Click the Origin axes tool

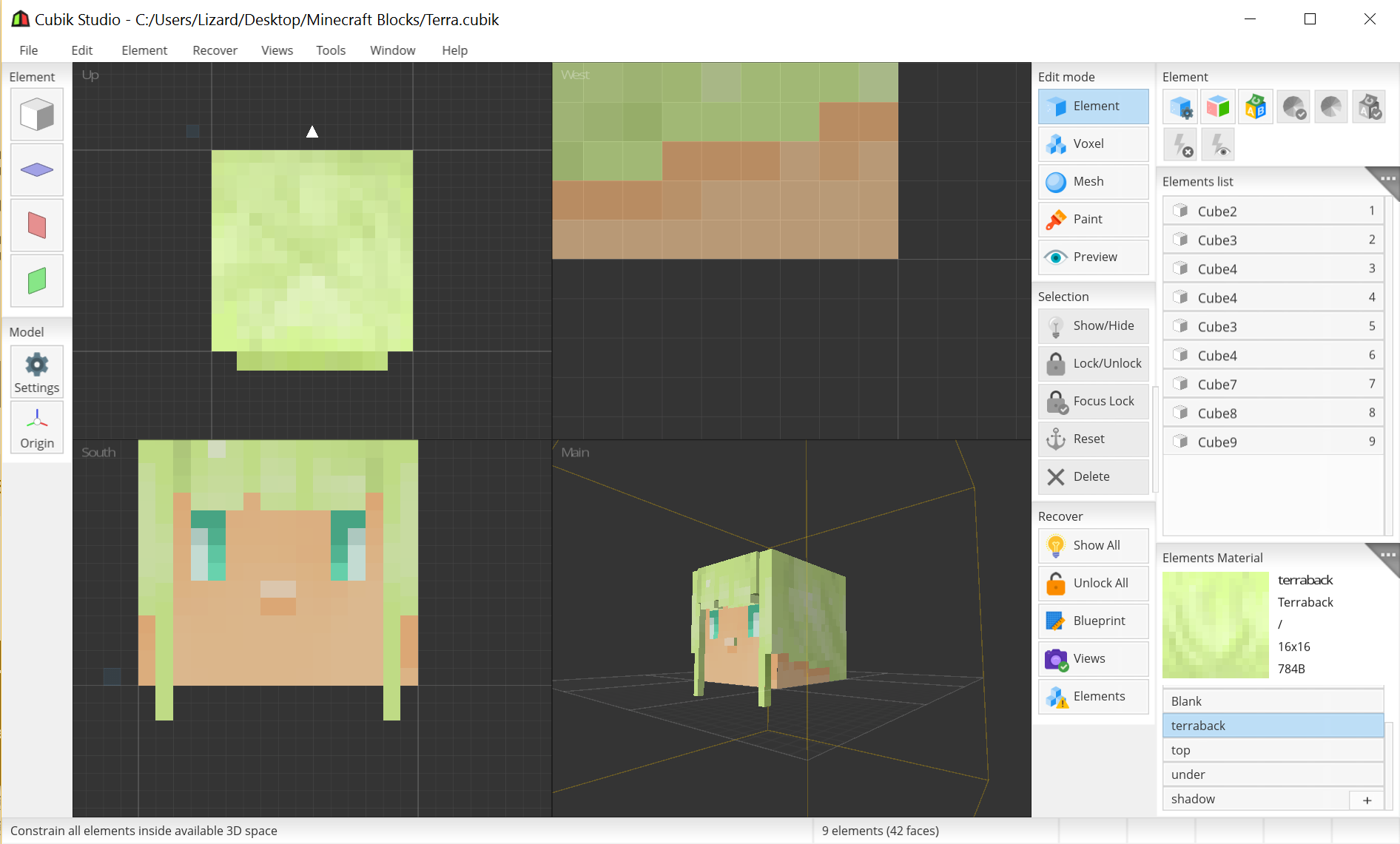[37, 428]
